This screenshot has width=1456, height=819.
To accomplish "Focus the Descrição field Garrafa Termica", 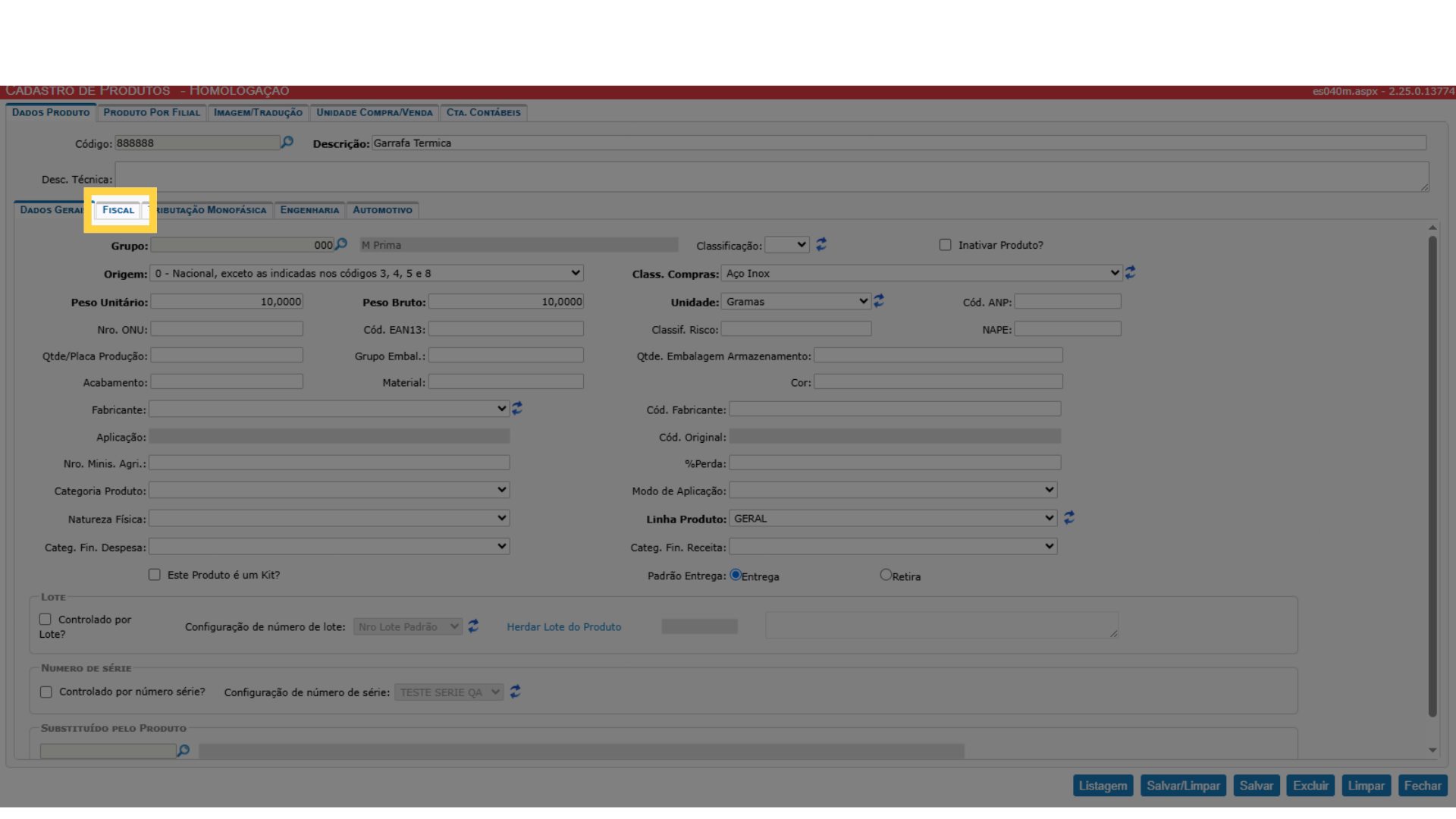I will pos(899,143).
